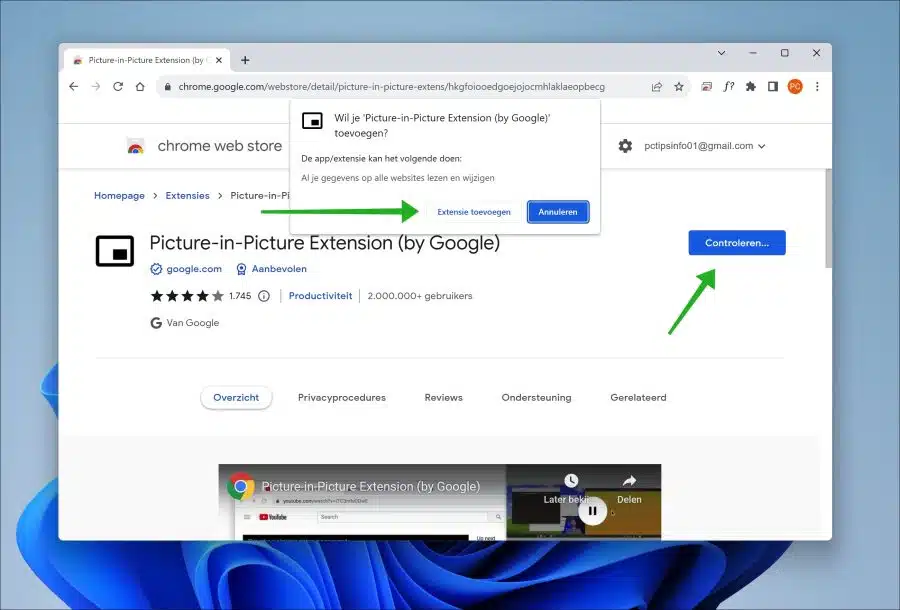The image size is (900, 610).
Task: Click the lock icon in address bar
Action: click(168, 87)
